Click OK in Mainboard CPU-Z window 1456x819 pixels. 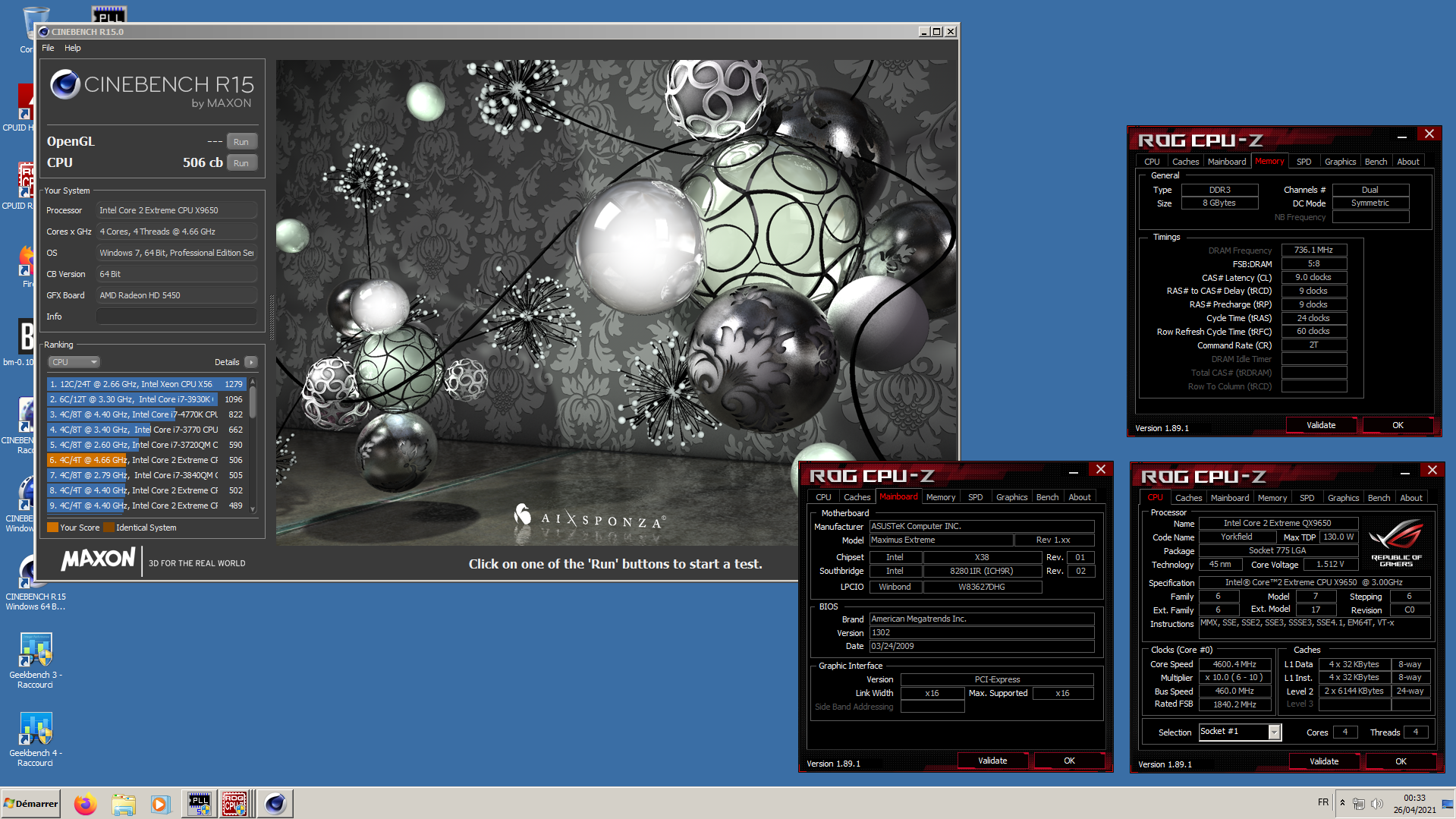(1069, 761)
